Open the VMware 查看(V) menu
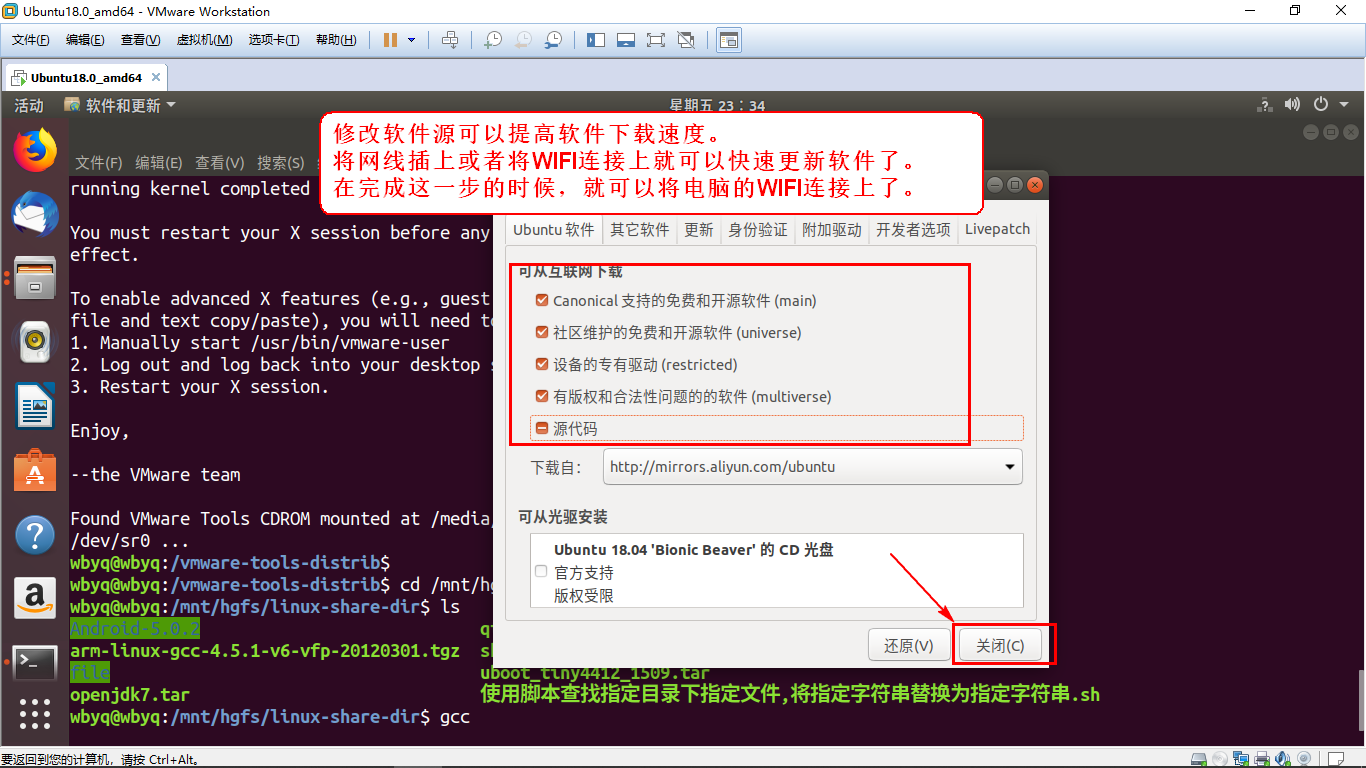 140,40
